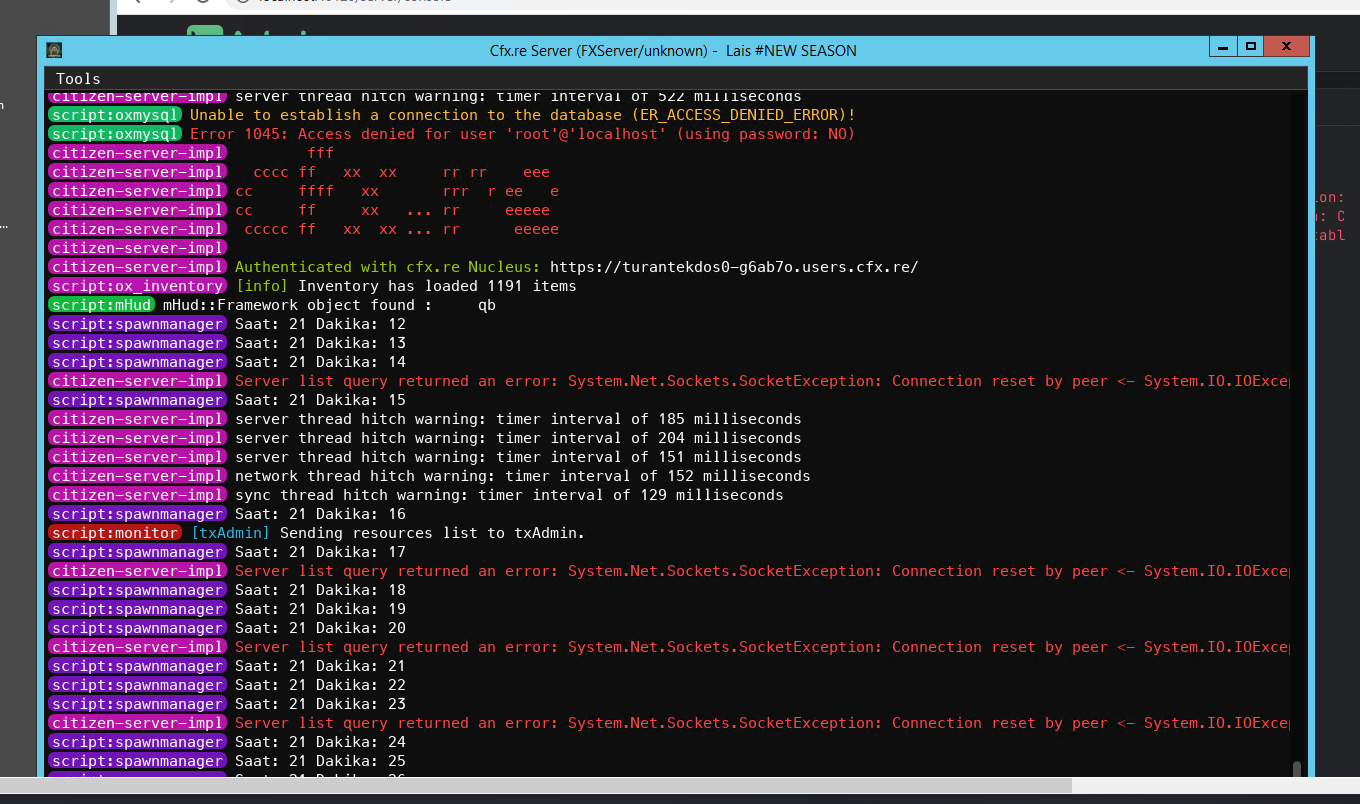Image resolution: width=1360 pixels, height=804 pixels.
Task: Click the script:spawnmanager tag on Dakika: 20 row
Action: [137, 628]
